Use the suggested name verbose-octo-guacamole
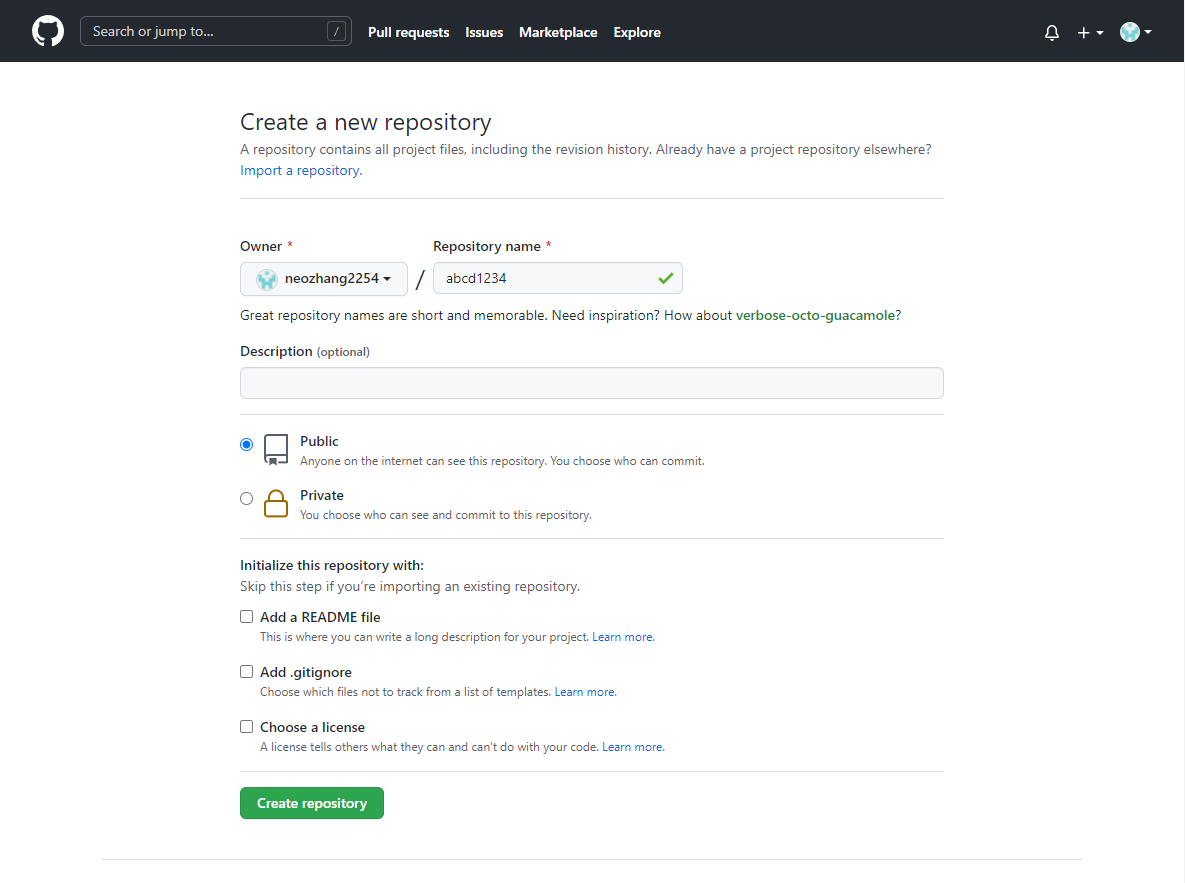The image size is (1185, 883). (815, 316)
